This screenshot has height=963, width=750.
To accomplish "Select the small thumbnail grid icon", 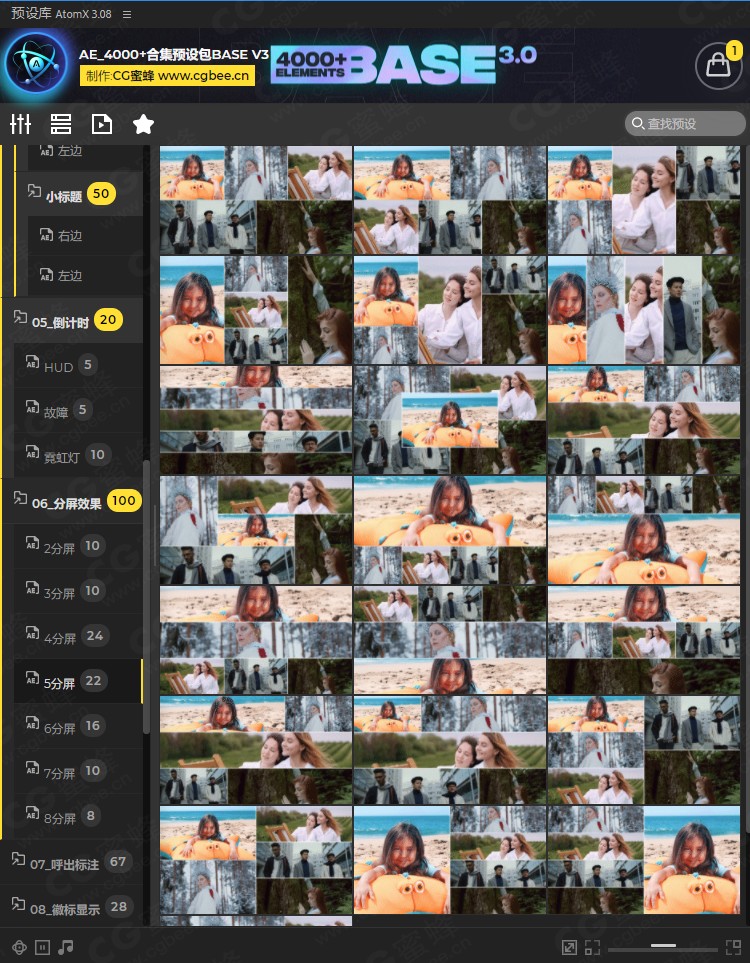I will tap(592, 948).
